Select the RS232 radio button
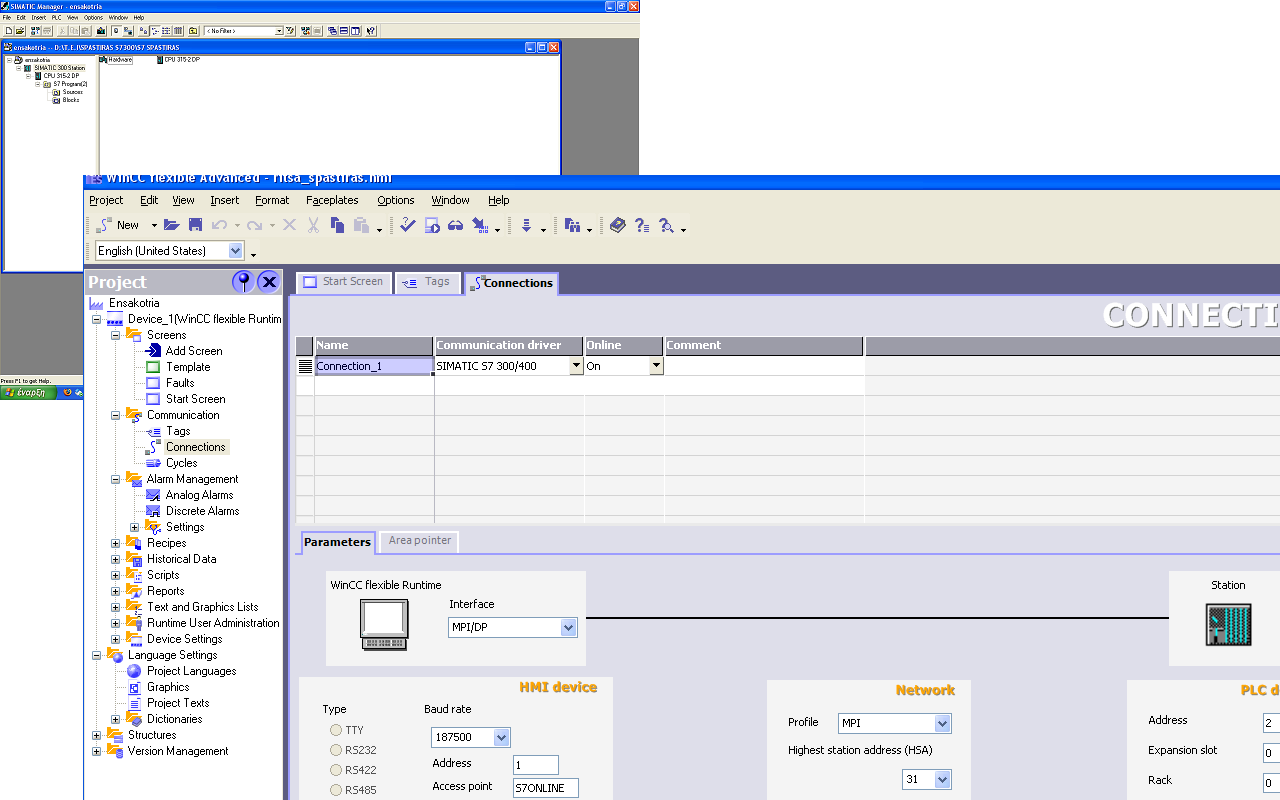1280x800 pixels. (x=336, y=750)
